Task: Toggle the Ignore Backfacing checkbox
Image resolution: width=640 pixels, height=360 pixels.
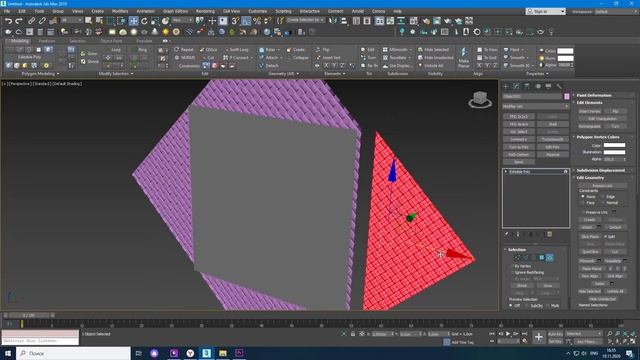Action: 512,272
